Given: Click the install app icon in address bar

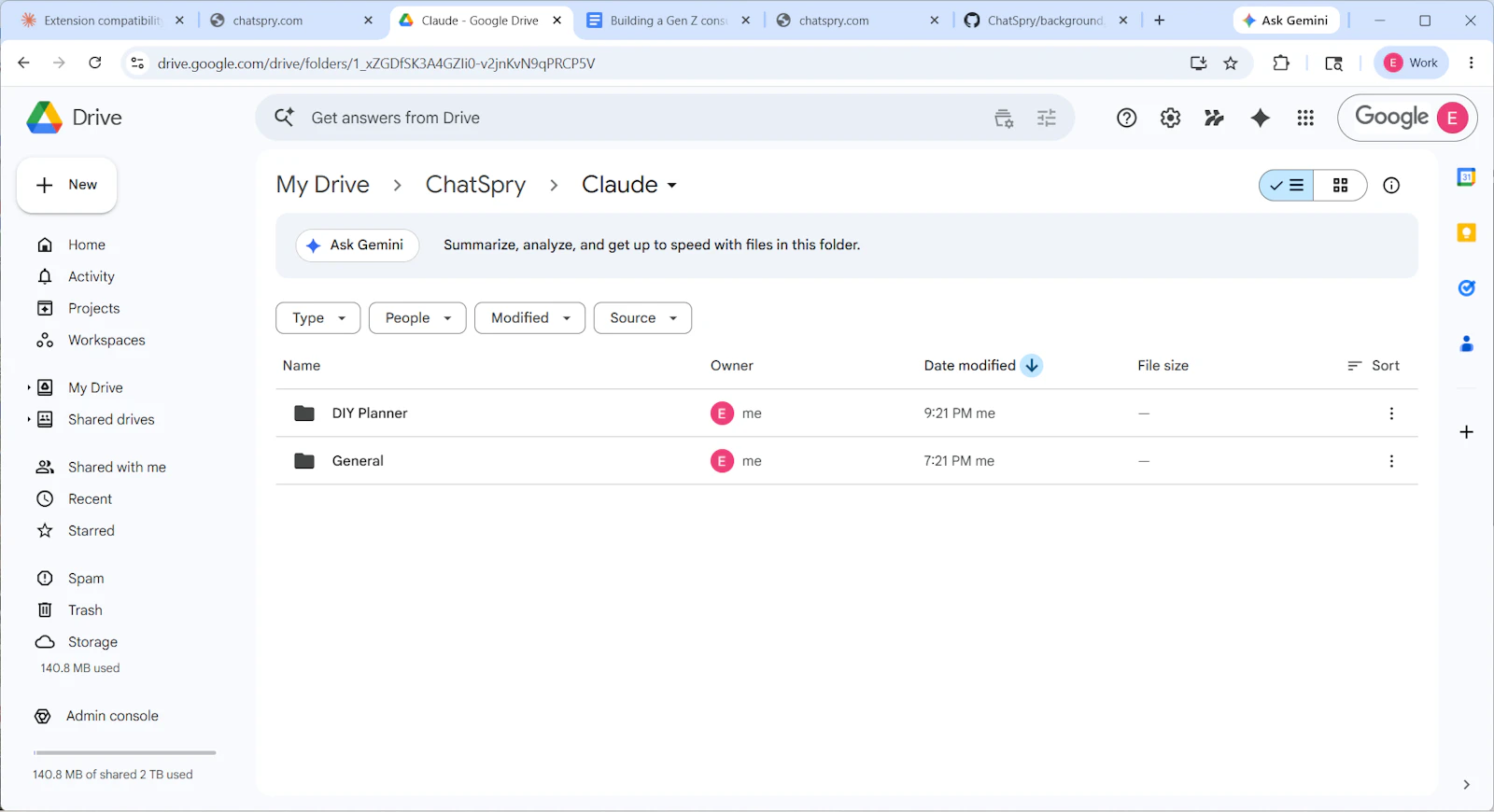Looking at the screenshot, I should pyautogui.click(x=1198, y=63).
